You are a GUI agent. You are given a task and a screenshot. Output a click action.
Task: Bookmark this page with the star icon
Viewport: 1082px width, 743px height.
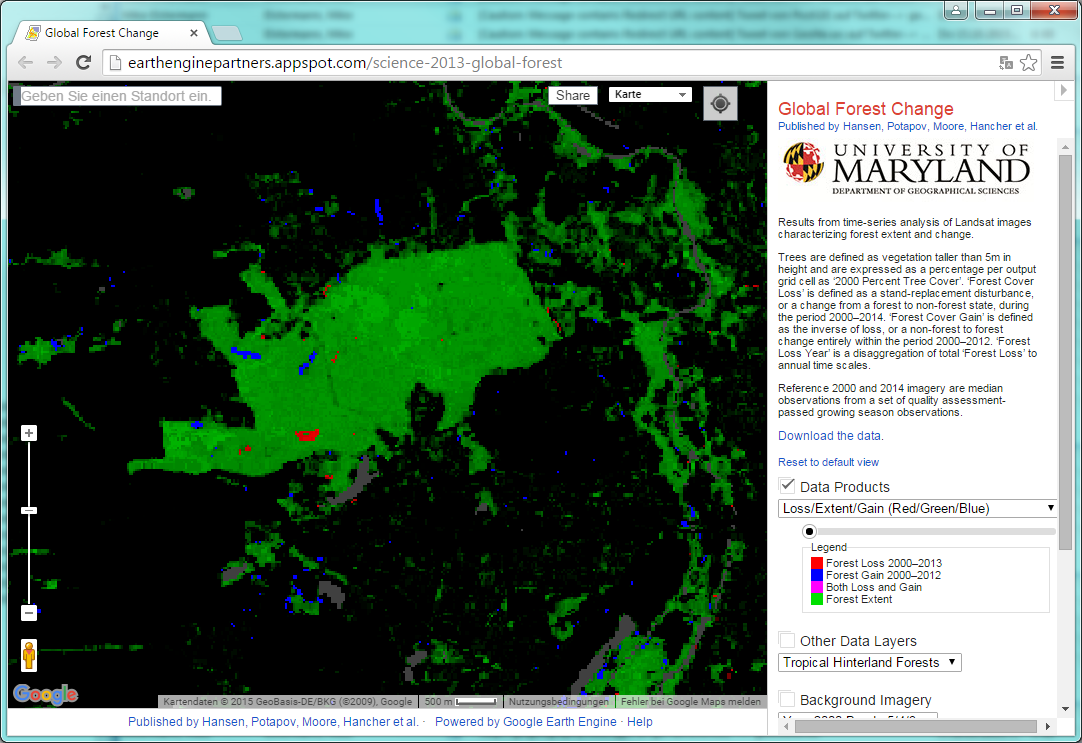tap(1028, 63)
